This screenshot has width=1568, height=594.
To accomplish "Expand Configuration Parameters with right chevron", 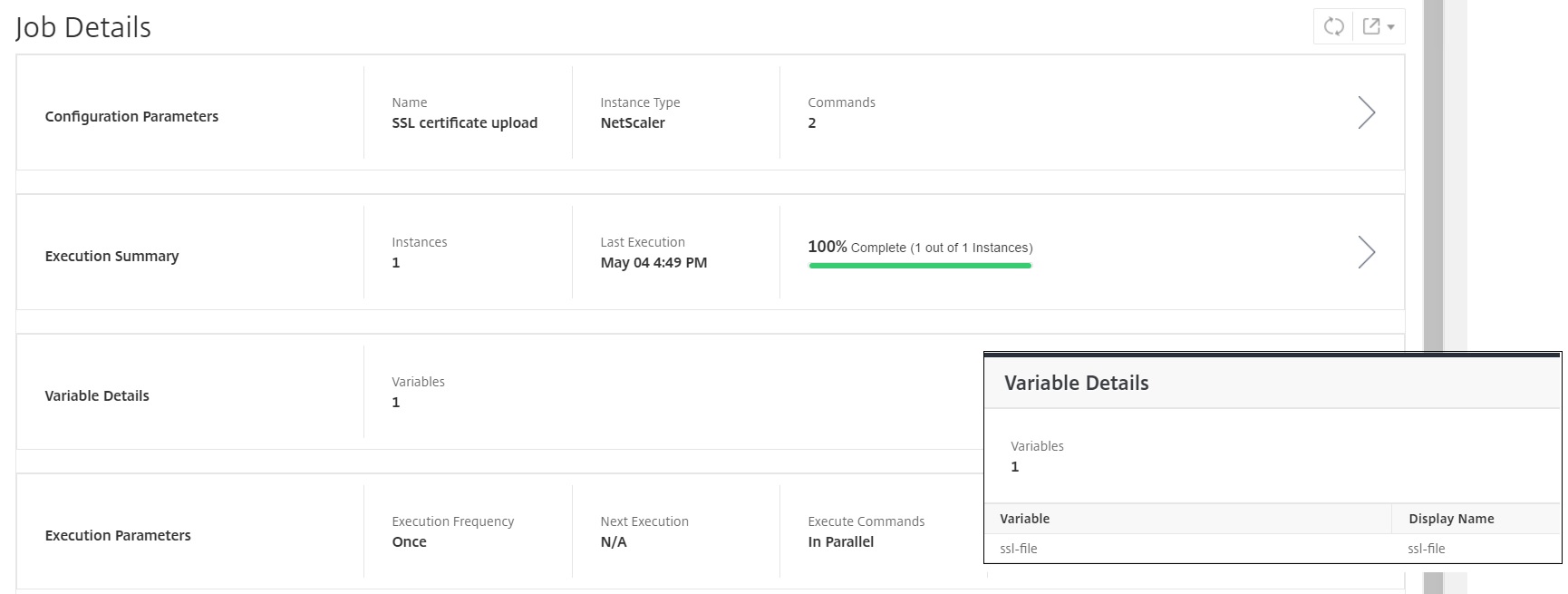I will tap(1367, 112).
